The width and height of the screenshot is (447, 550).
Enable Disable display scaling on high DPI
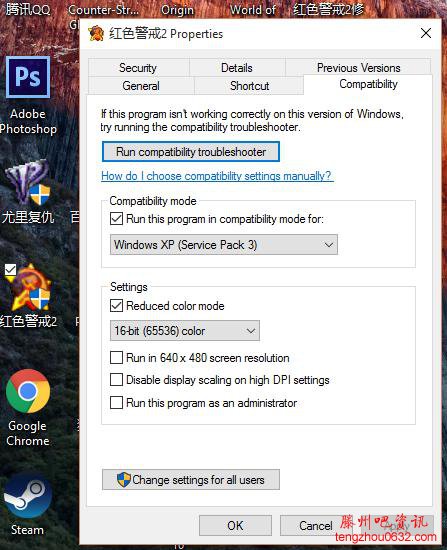(x=116, y=380)
